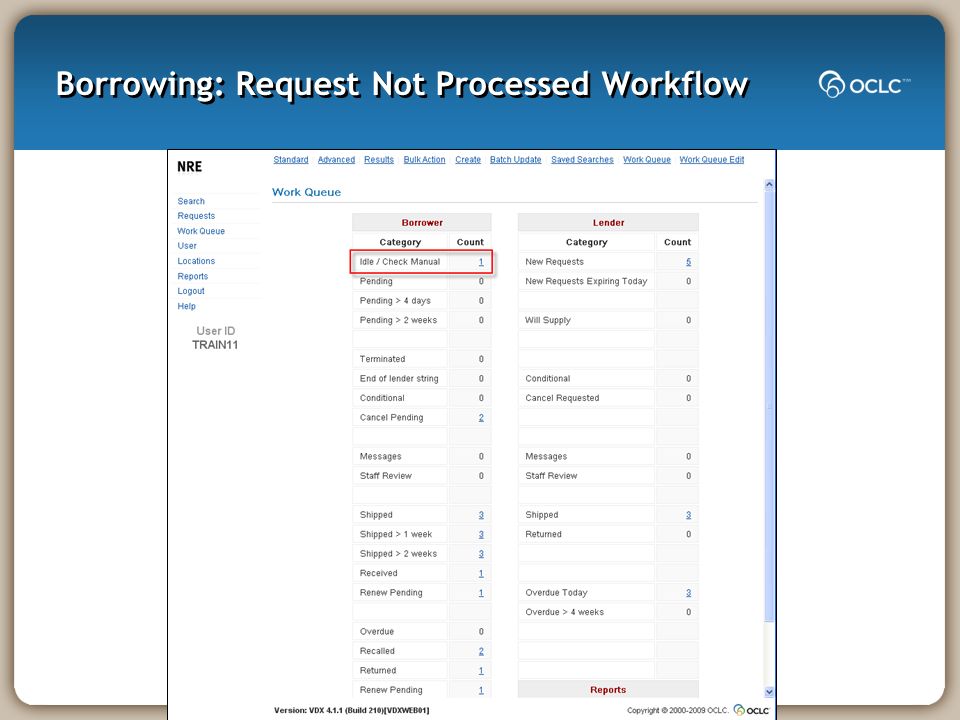960x720 pixels.
Task: Open Borrower Shipped > 2 weeks count
Action: pyautogui.click(x=481, y=554)
